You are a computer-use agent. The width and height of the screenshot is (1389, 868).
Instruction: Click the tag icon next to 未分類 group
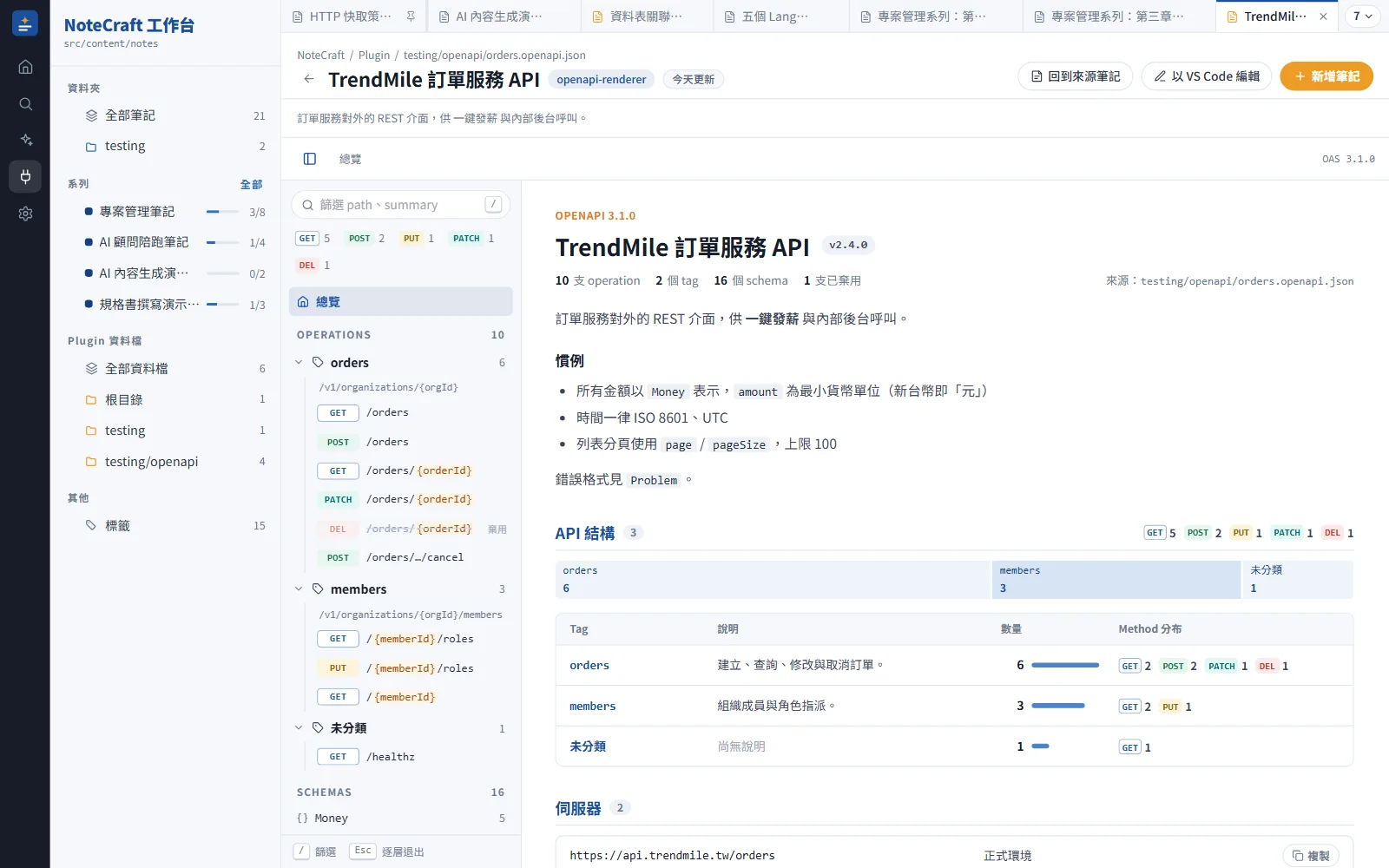click(318, 727)
